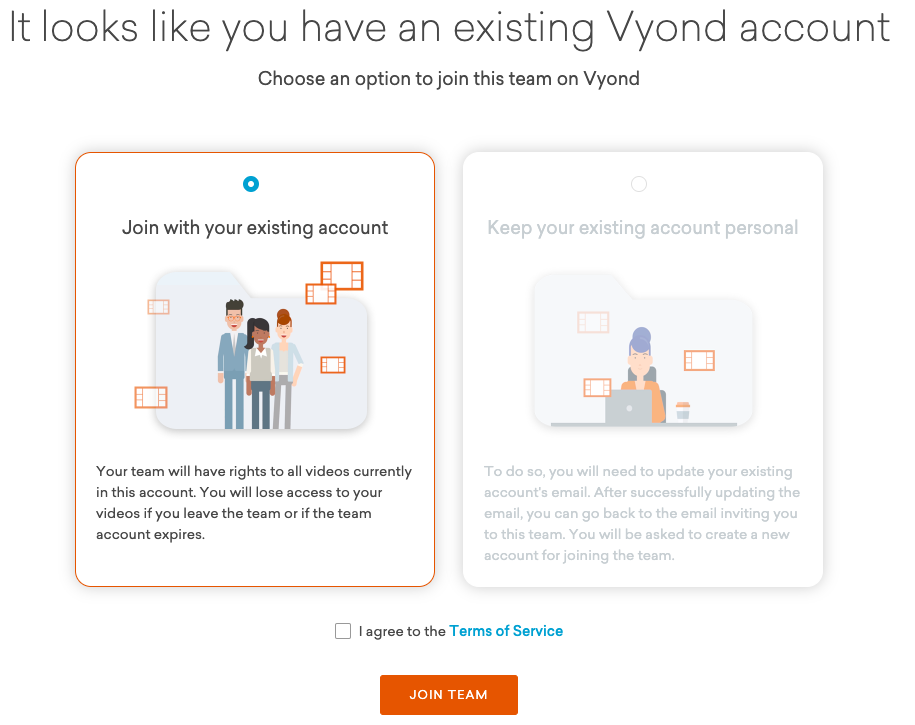The height and width of the screenshot is (725, 915).
Task: Click the "Your team will have rights" description text
Action: point(254,503)
